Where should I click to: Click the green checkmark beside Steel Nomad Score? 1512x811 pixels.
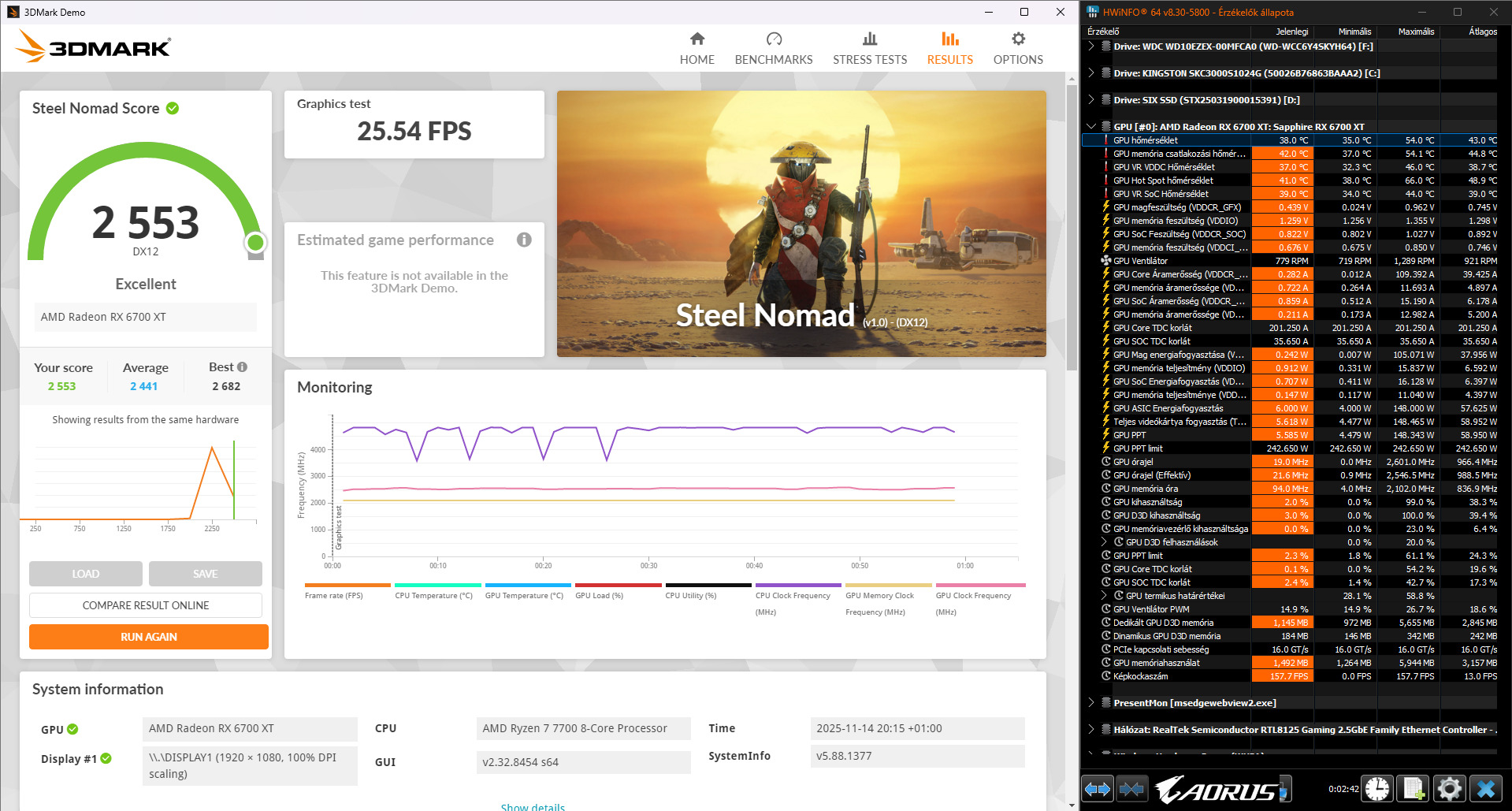tap(173, 108)
